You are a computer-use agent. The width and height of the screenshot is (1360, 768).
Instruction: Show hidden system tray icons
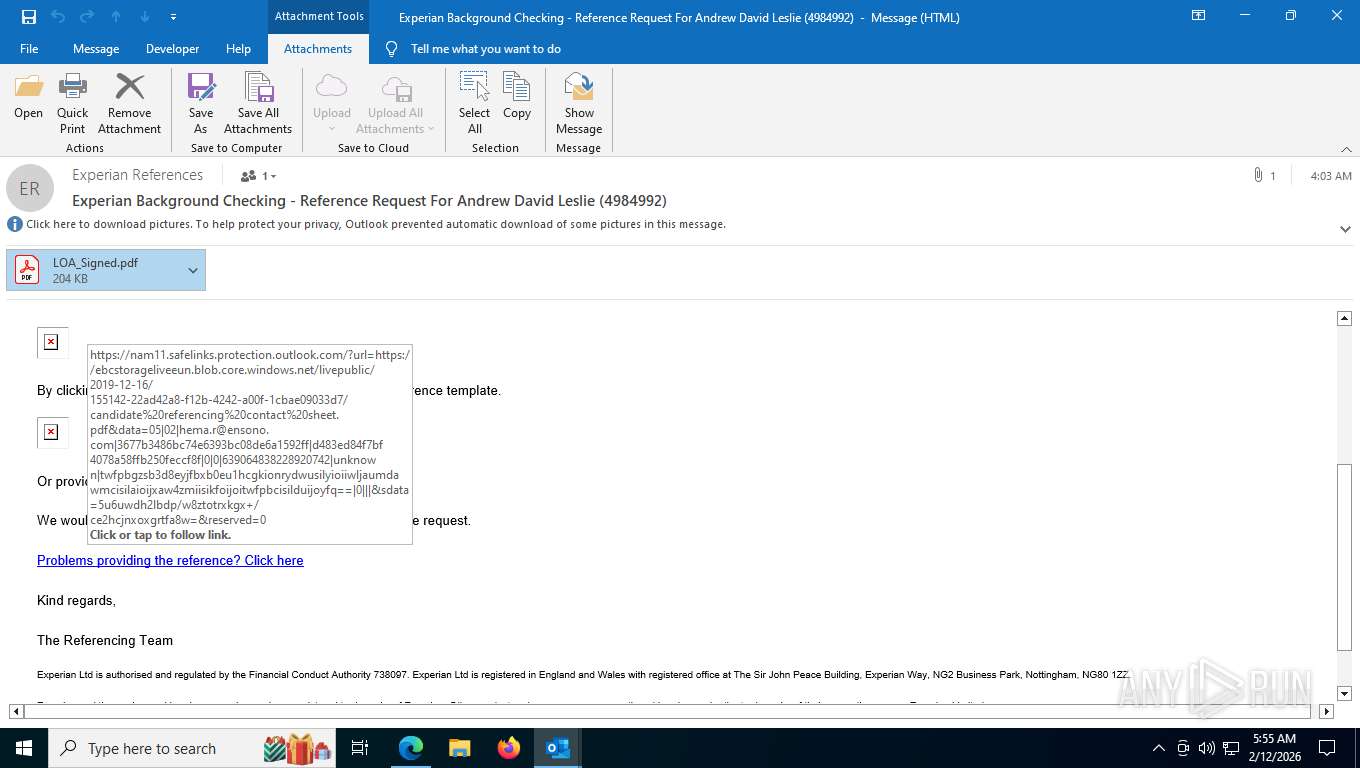1159,748
